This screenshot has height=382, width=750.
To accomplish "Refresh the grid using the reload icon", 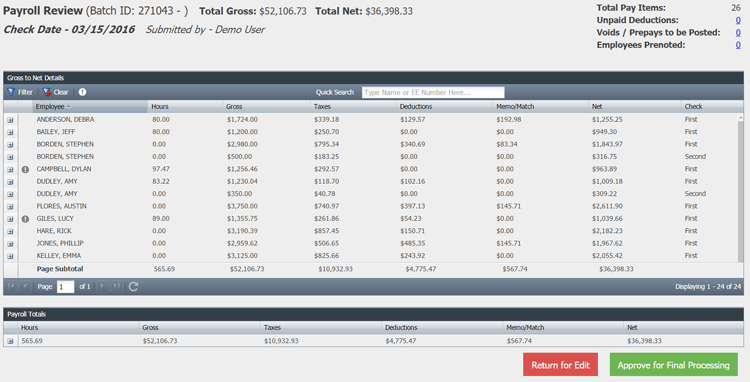I will tap(133, 286).
